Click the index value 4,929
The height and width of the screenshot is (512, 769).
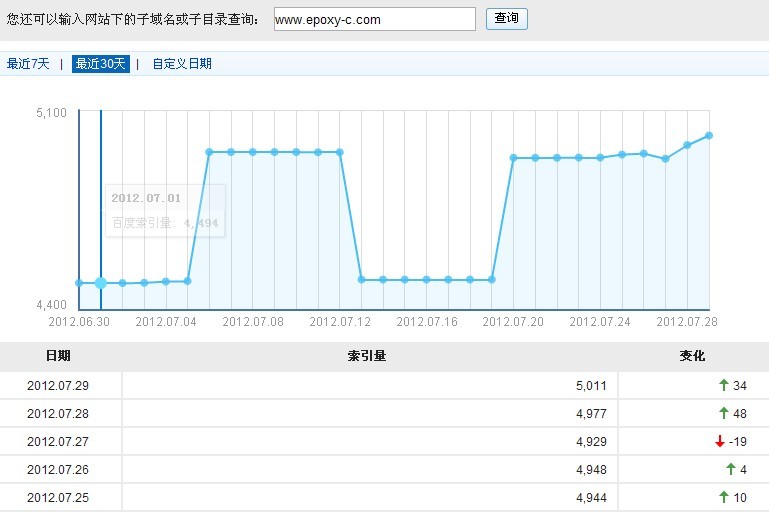[591, 441]
